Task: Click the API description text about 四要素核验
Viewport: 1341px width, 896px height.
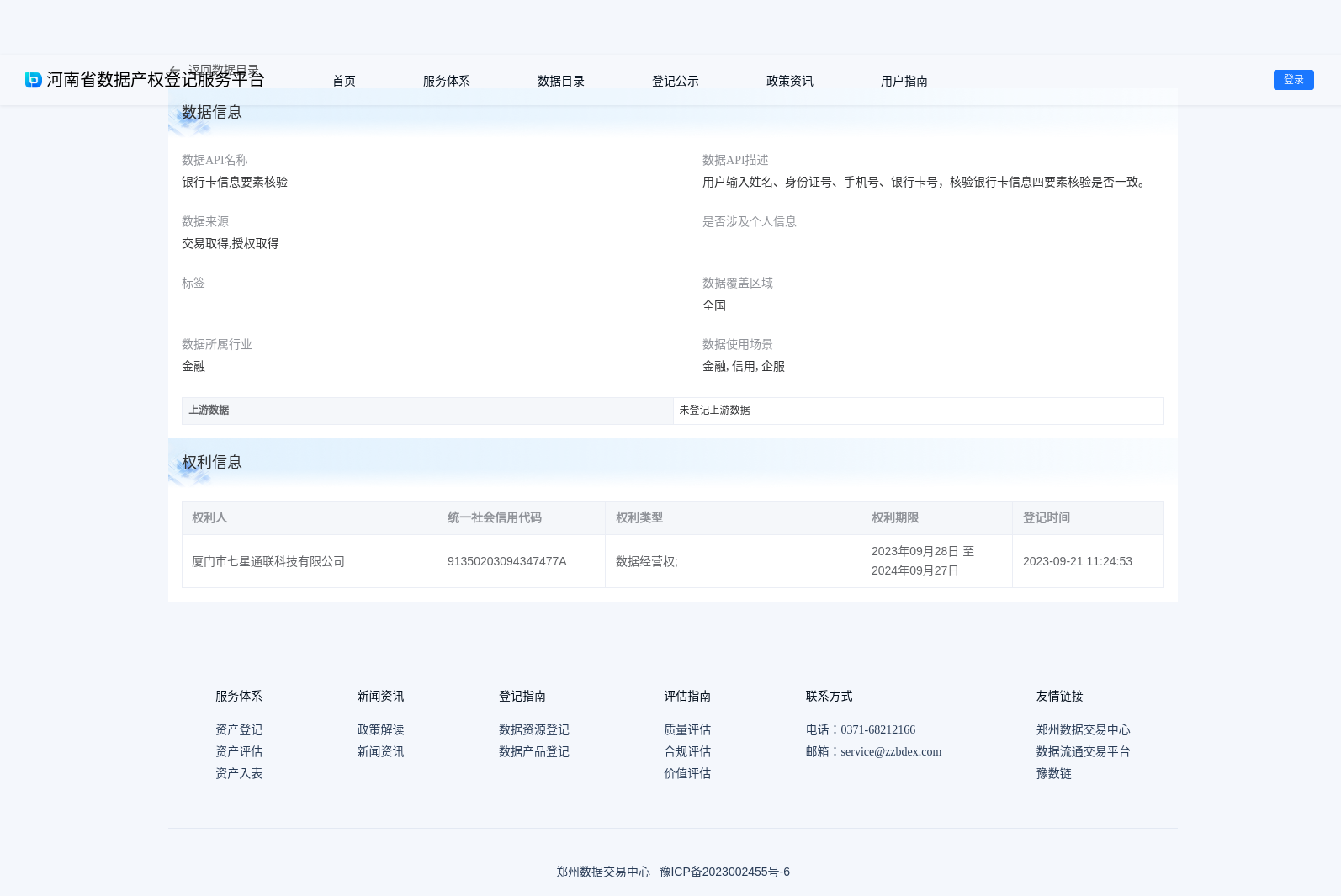Action: pos(925,182)
